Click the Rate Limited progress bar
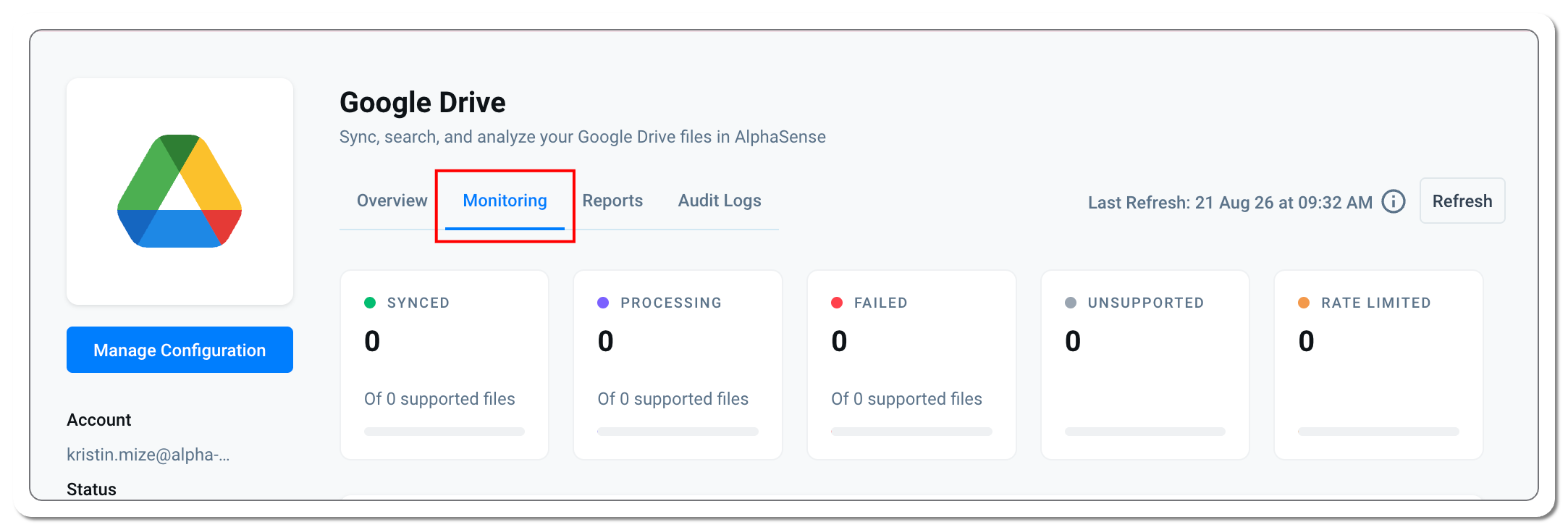This screenshot has width=1568, height=530. [x=1378, y=432]
